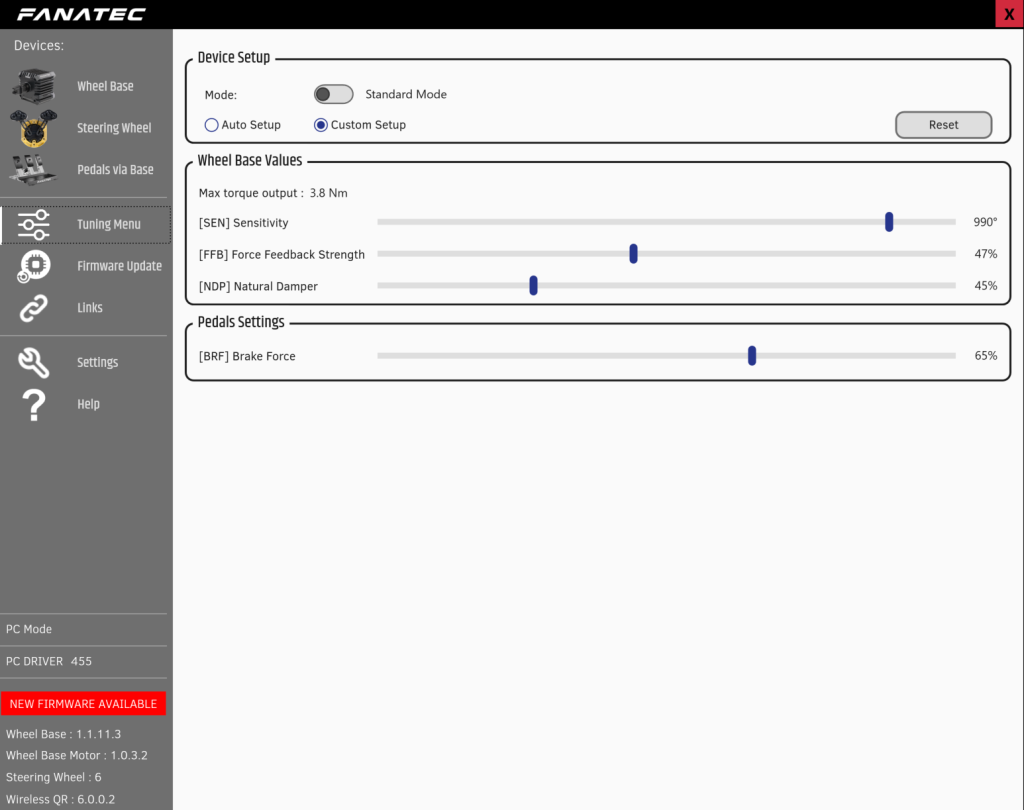Open the Settings label
The image size is (1024, 810).
tap(98, 363)
